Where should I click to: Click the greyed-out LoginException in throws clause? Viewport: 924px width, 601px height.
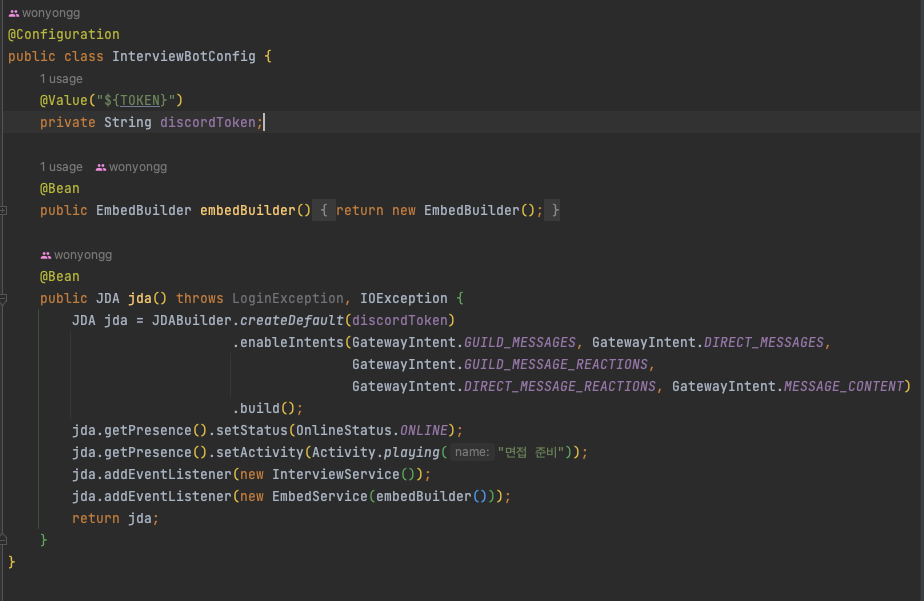[288, 299]
